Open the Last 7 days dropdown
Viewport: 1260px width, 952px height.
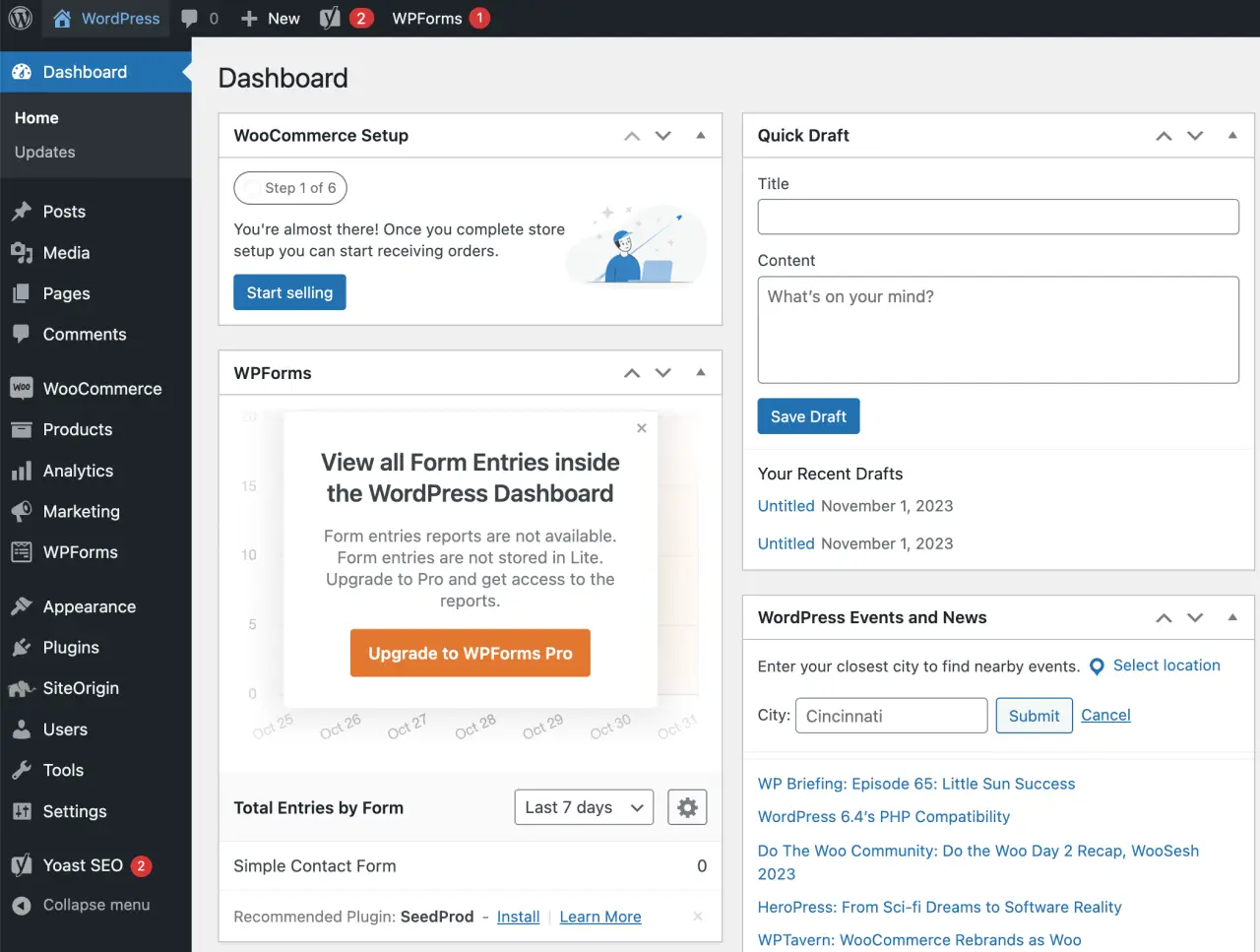pos(584,807)
